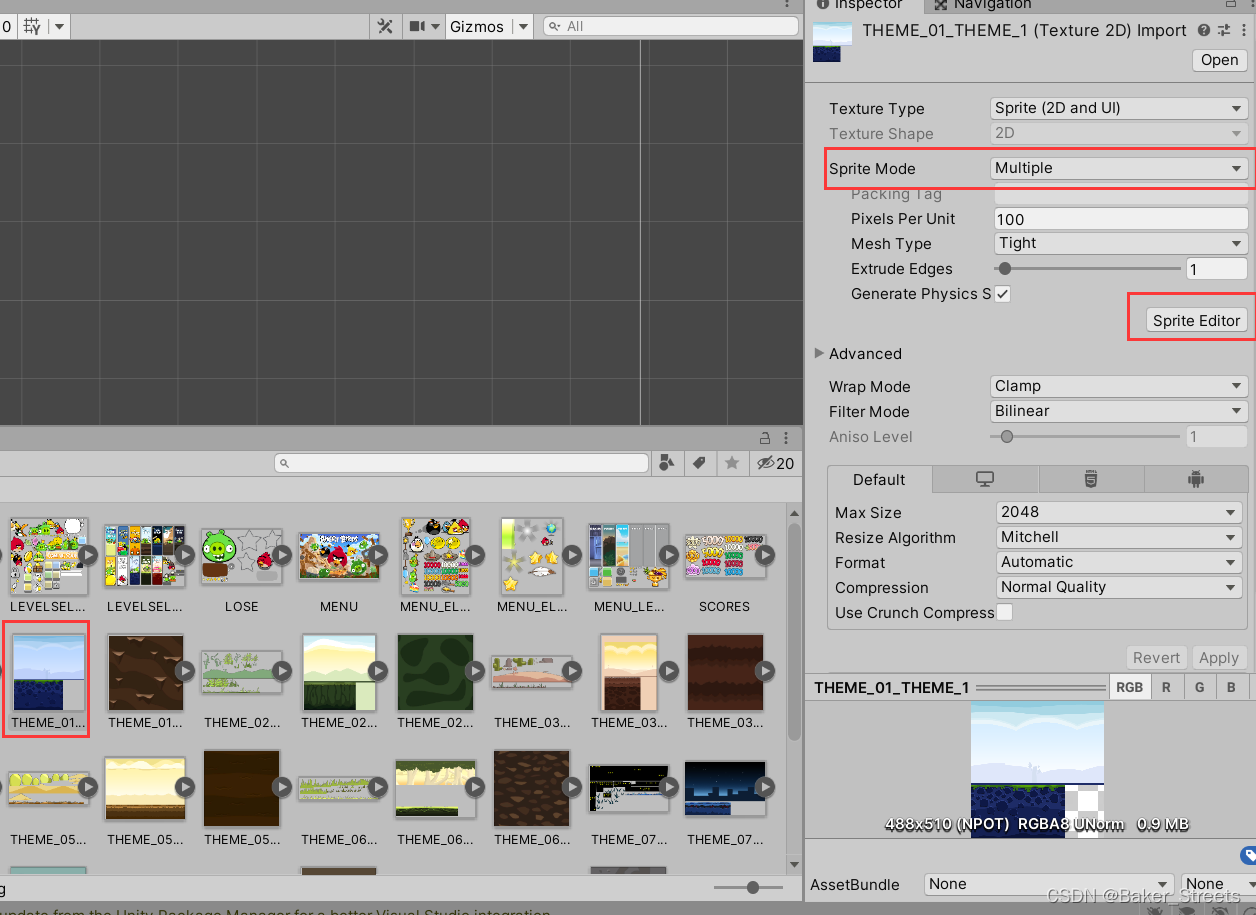This screenshot has height=915, width=1256.
Task: Open the Project window more options menu
Action: point(787,437)
